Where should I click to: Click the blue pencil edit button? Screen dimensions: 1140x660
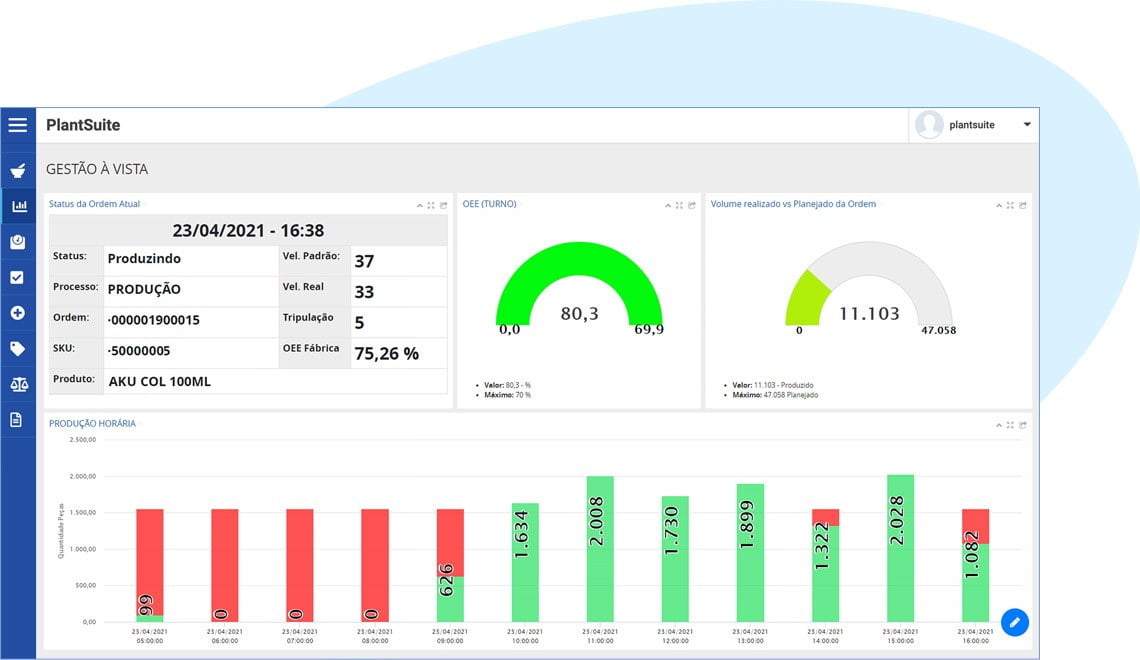(1014, 622)
